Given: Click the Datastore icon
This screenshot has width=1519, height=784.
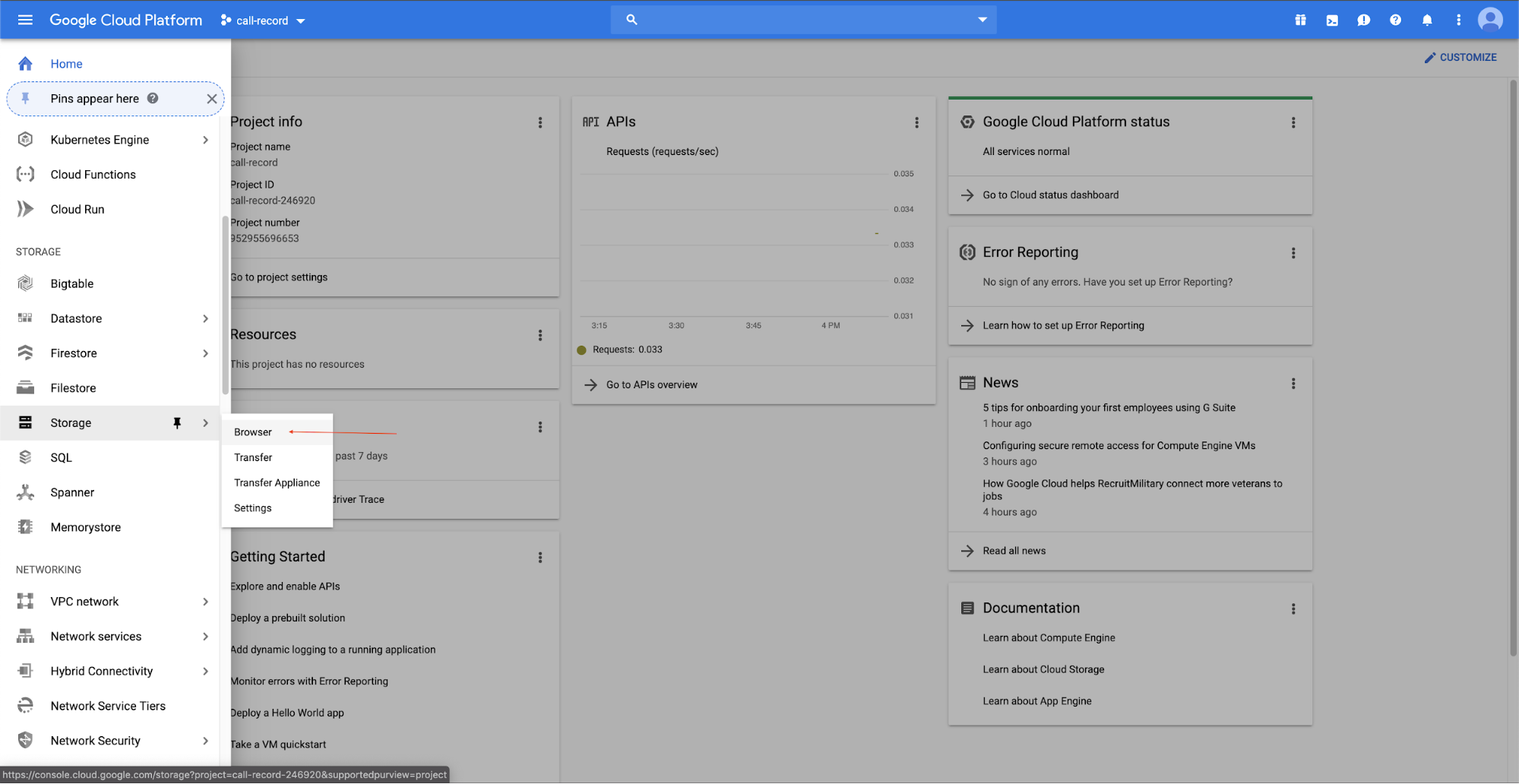Looking at the screenshot, I should pyautogui.click(x=25, y=318).
